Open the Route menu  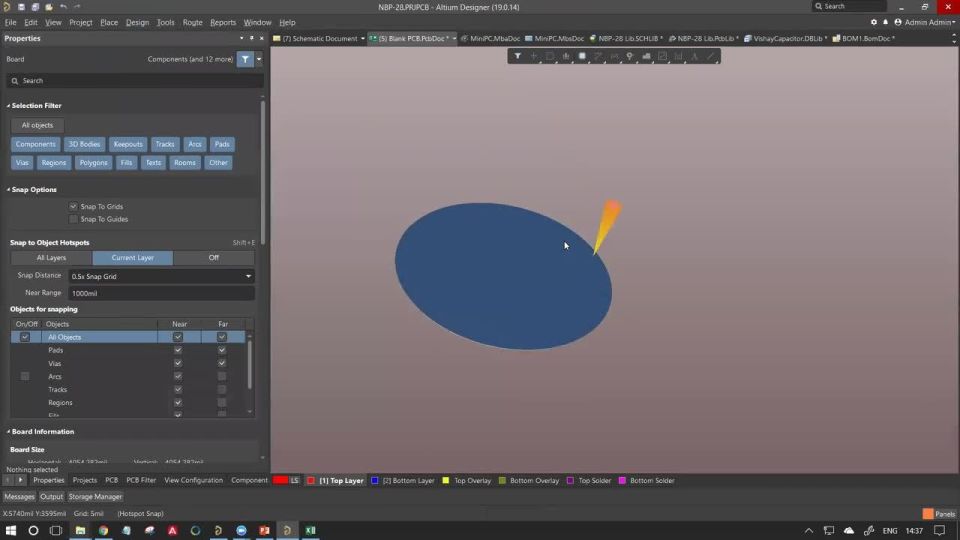192,23
